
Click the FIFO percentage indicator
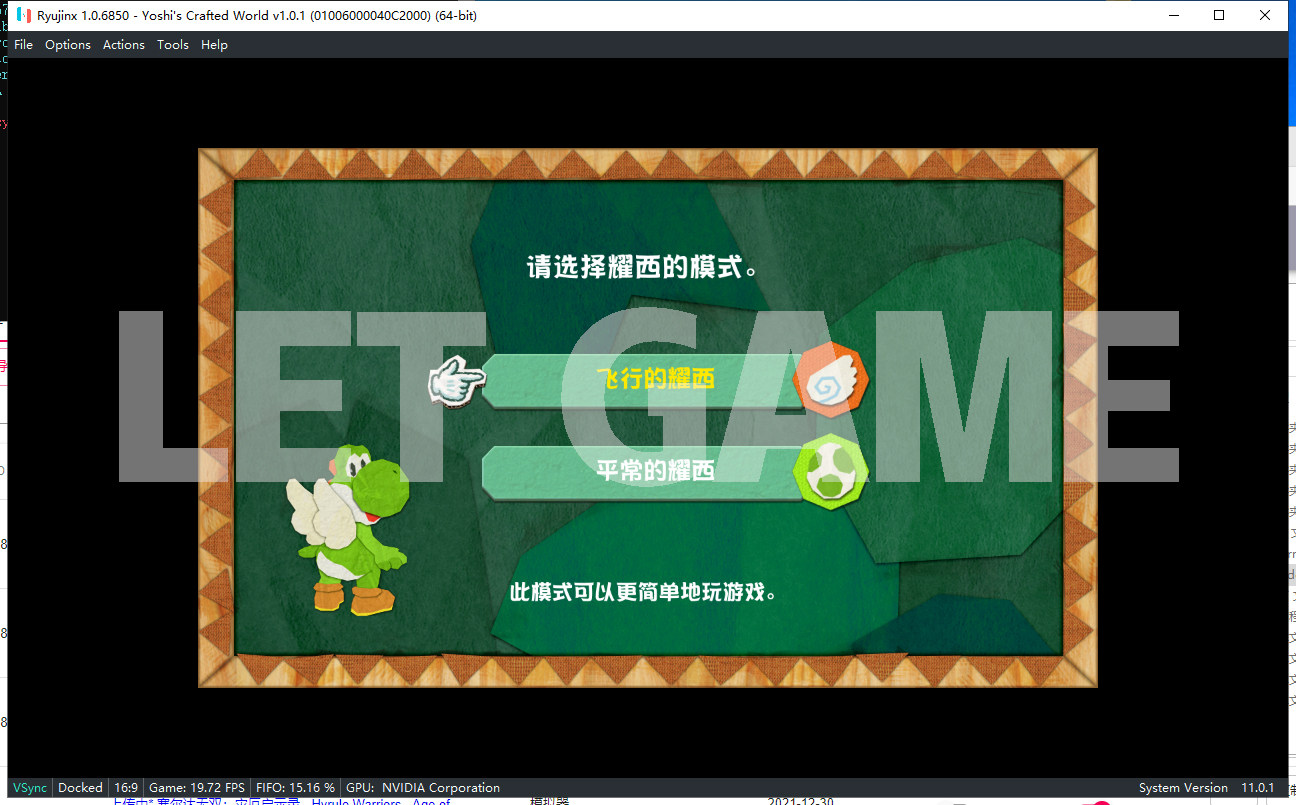[x=295, y=788]
